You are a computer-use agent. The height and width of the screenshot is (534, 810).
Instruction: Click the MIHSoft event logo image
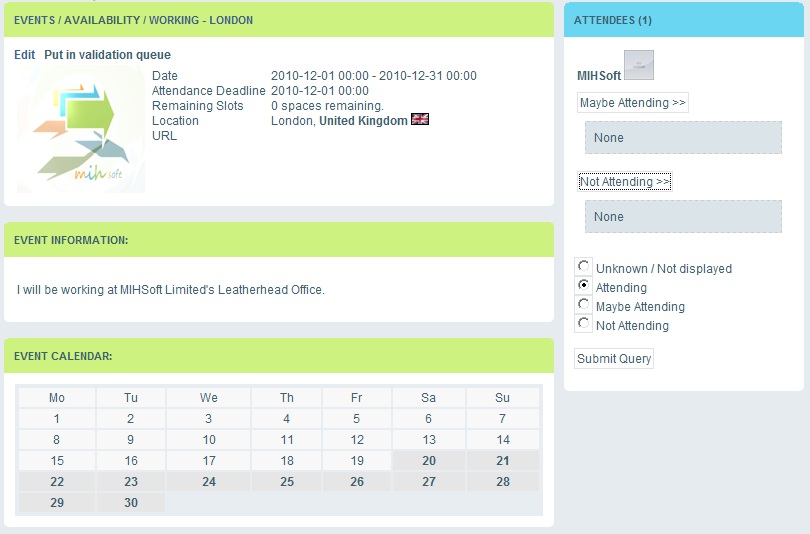pos(80,130)
